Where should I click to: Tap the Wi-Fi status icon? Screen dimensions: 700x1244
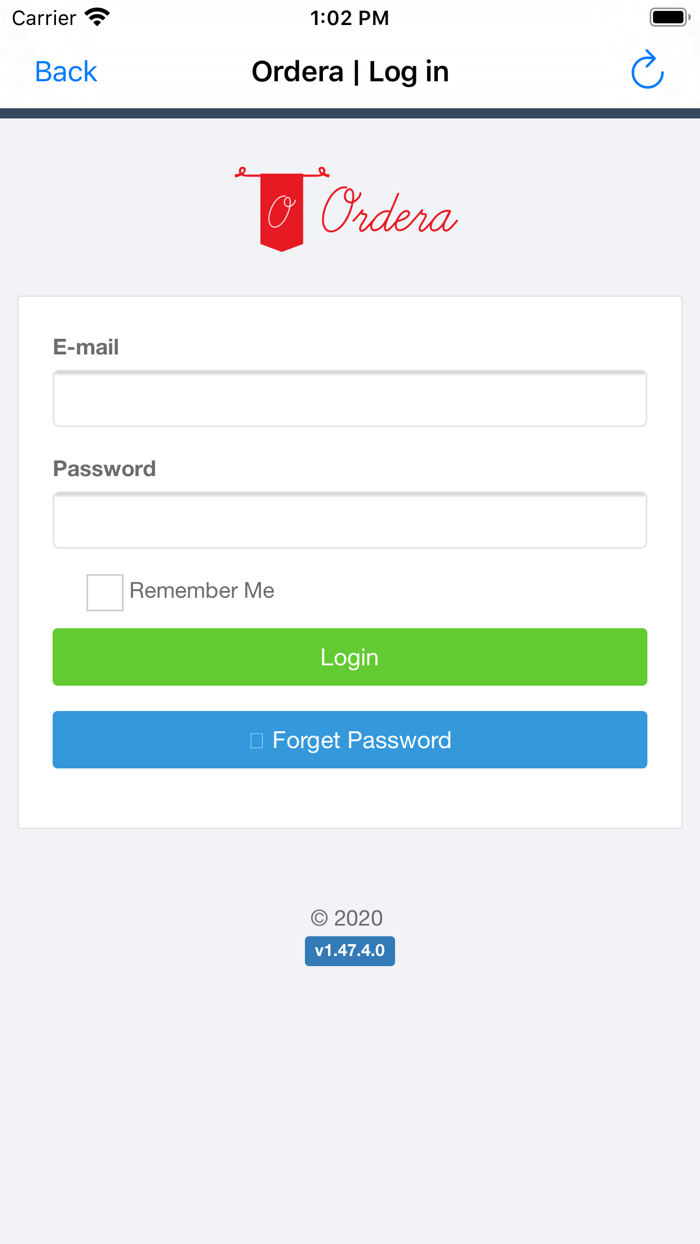click(97, 18)
